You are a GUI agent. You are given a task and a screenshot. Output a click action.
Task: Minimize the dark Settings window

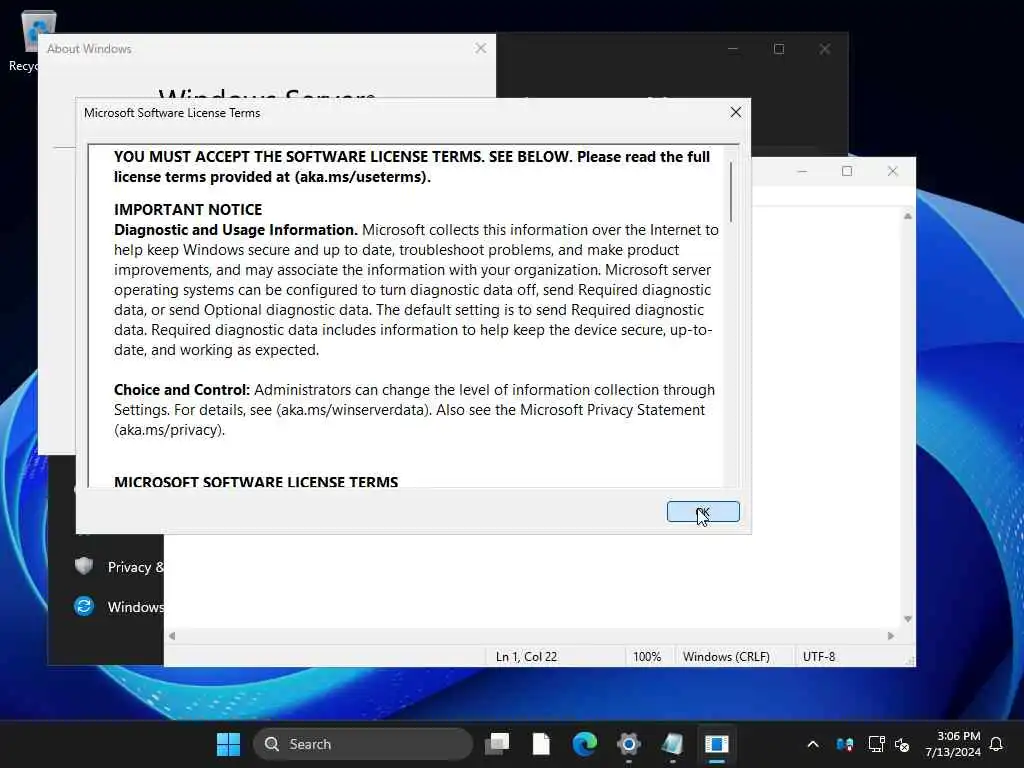(x=733, y=49)
